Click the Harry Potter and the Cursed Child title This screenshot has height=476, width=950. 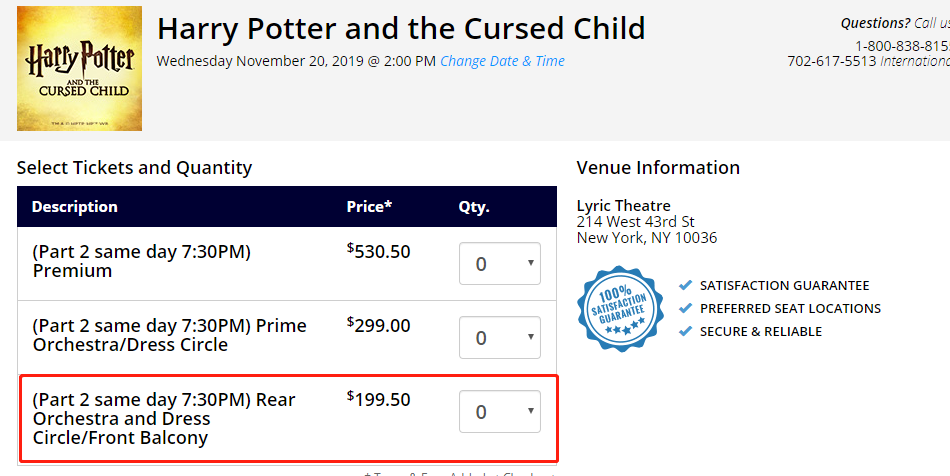point(401,28)
